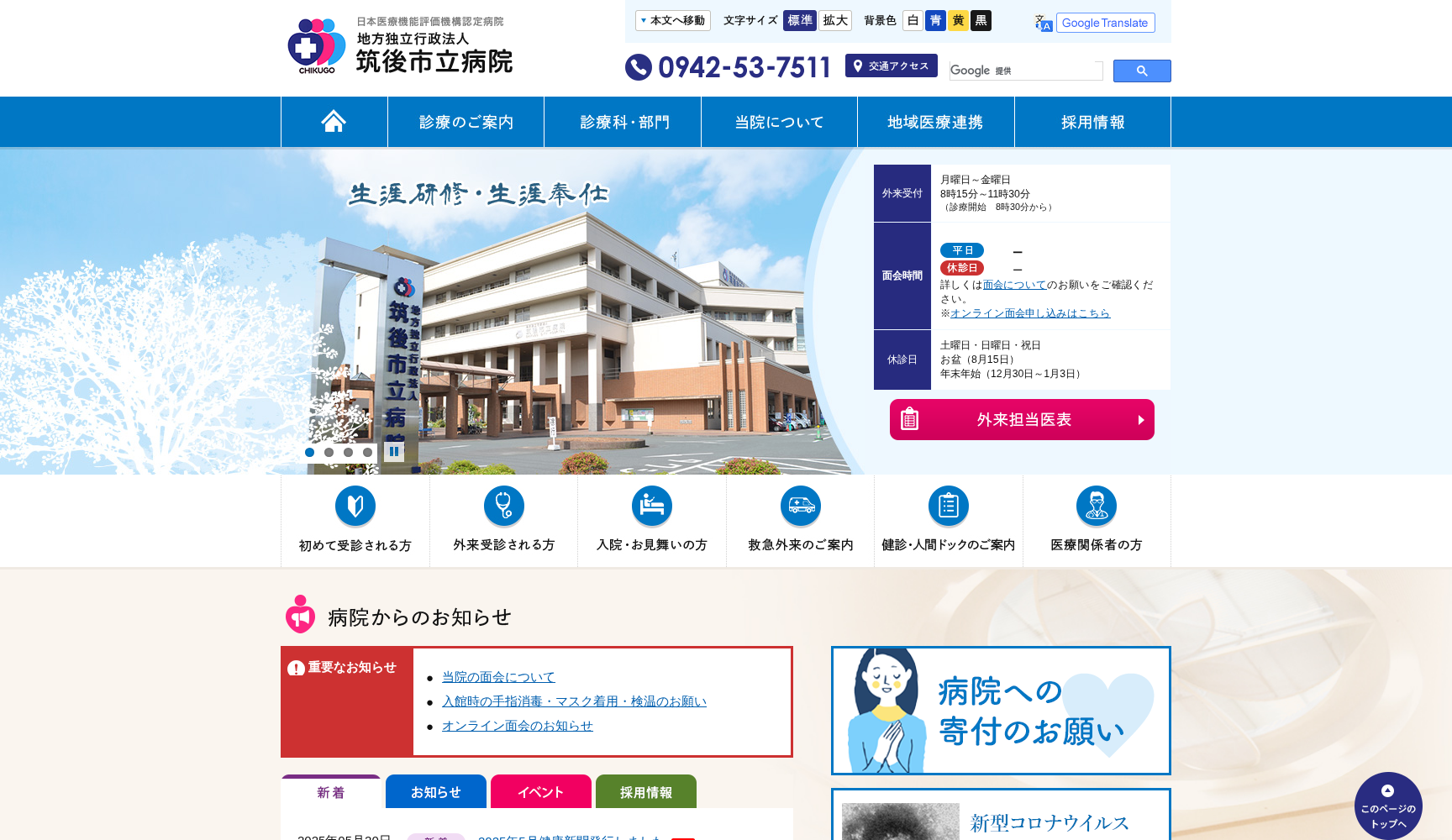This screenshot has width=1452, height=840.
Task: Select the 白 background color swatch
Action: pyautogui.click(x=912, y=20)
